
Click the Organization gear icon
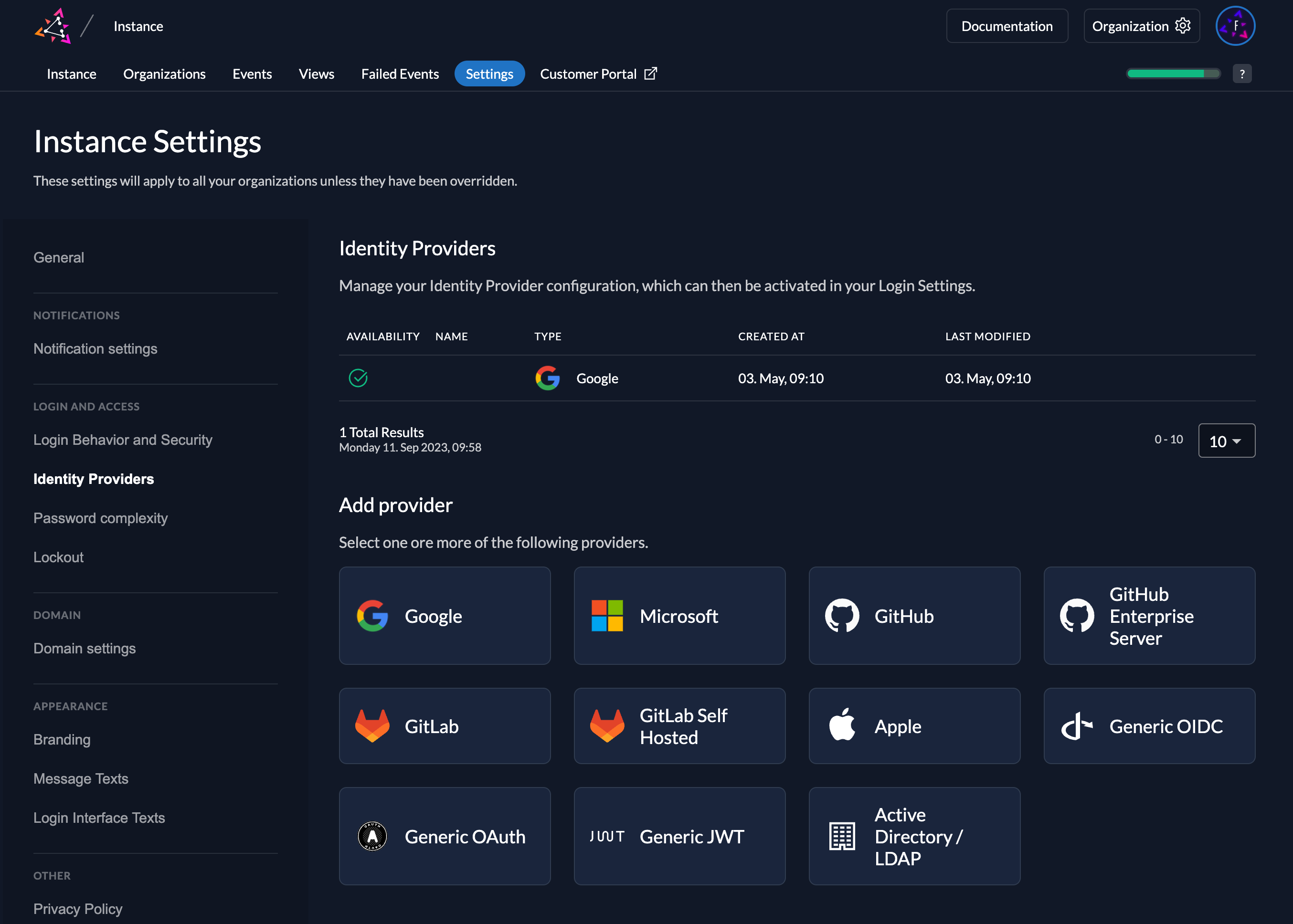pyautogui.click(x=1183, y=26)
